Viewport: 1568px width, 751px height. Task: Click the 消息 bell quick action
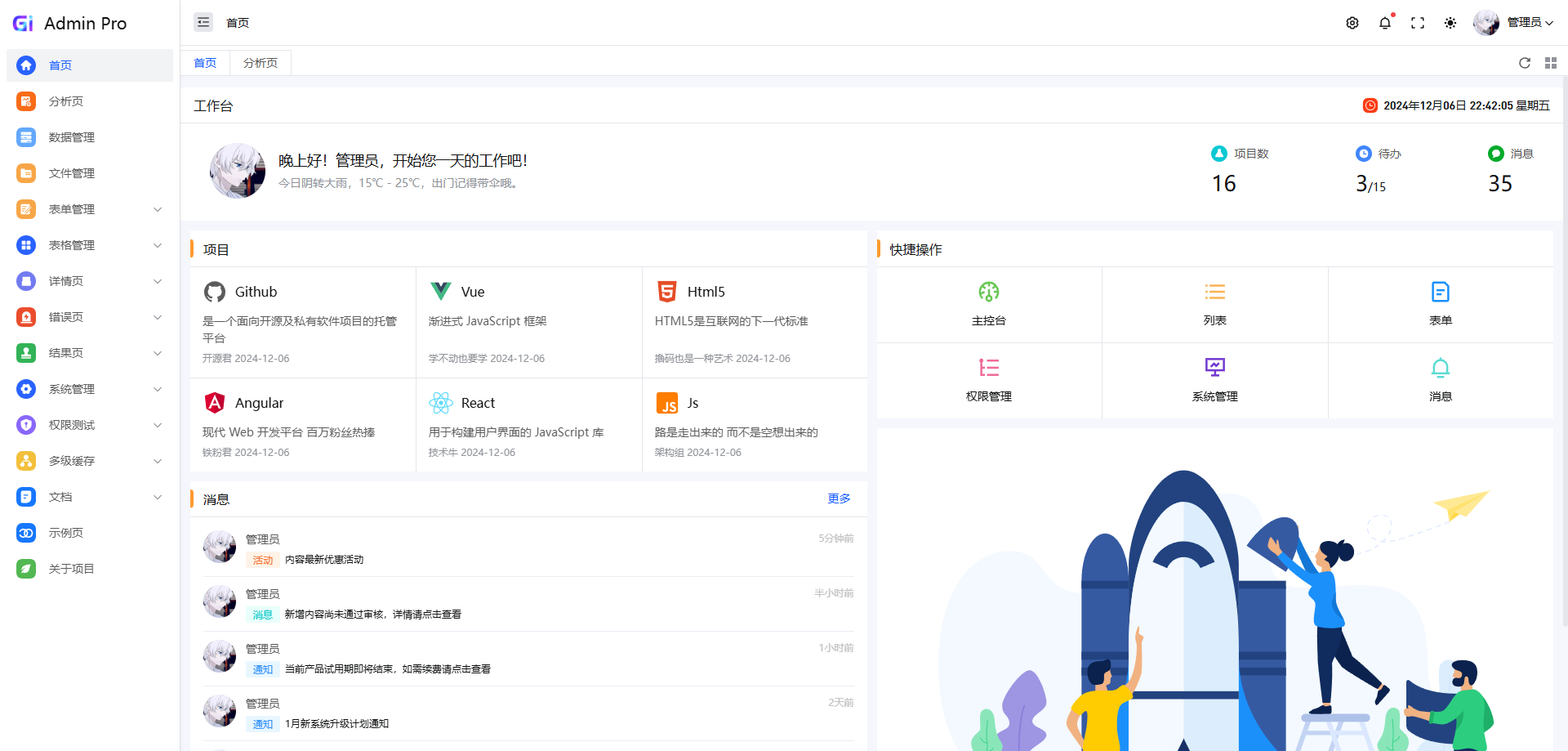(1441, 368)
